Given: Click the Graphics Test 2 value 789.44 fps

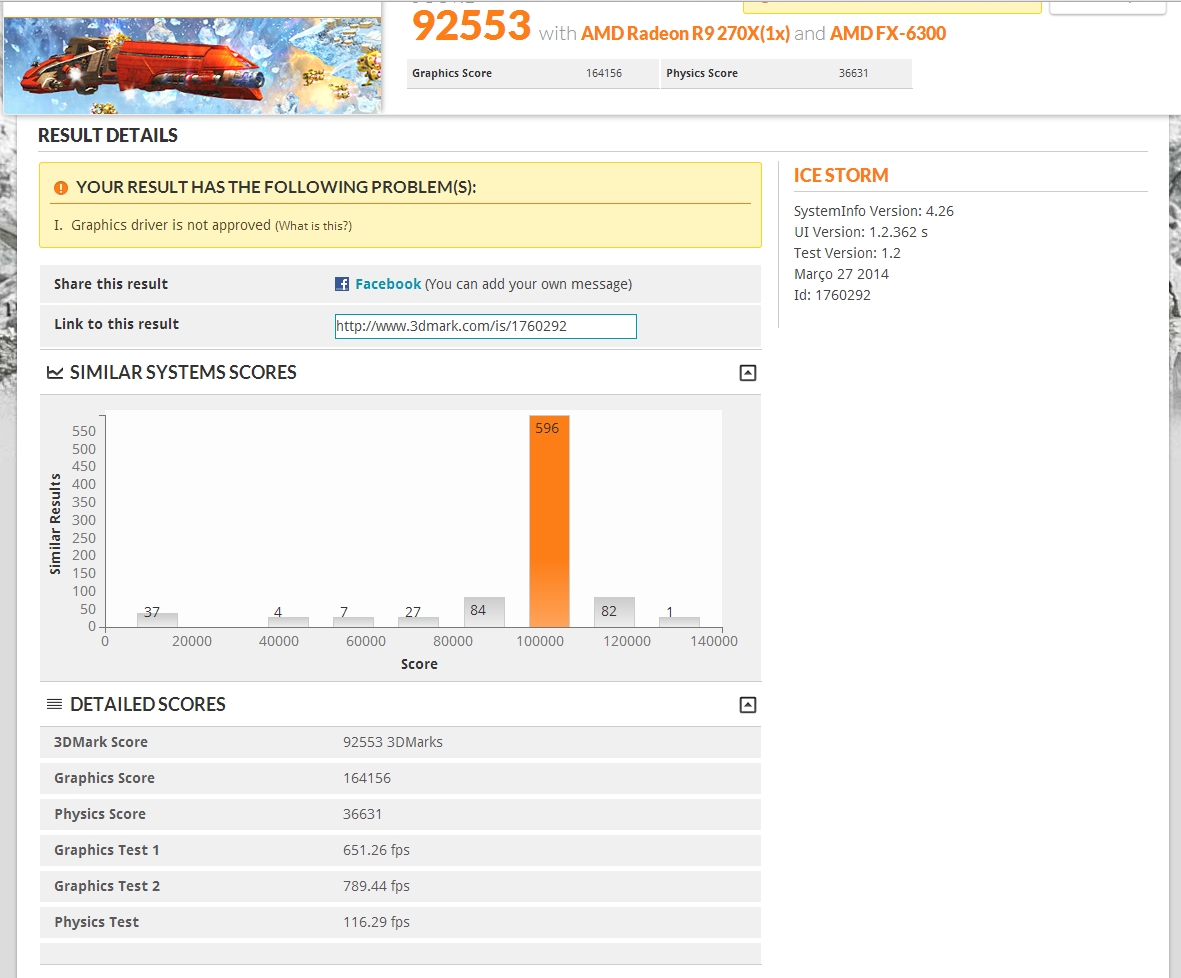Looking at the screenshot, I should pyautogui.click(x=377, y=886).
